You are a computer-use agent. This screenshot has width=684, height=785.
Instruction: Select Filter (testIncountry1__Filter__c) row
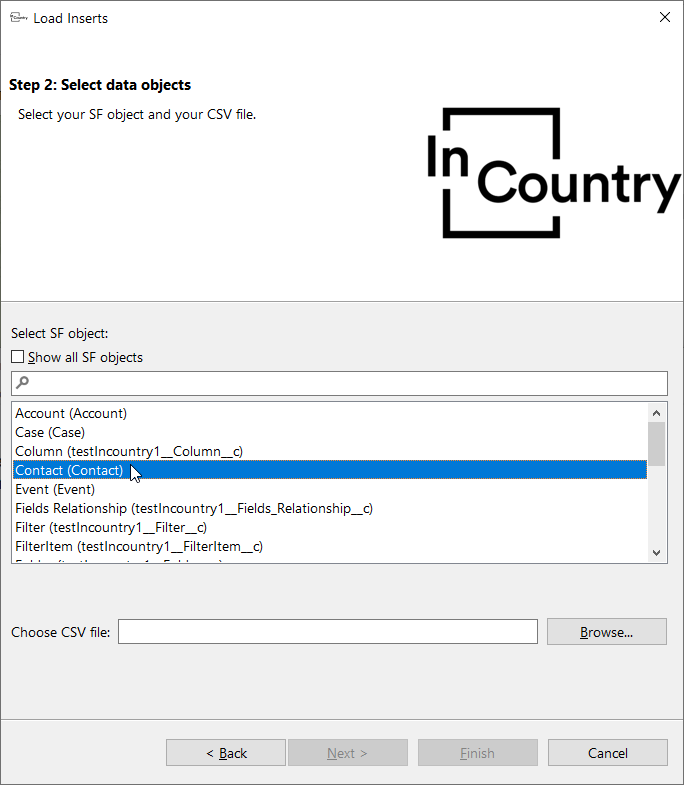pos(329,528)
